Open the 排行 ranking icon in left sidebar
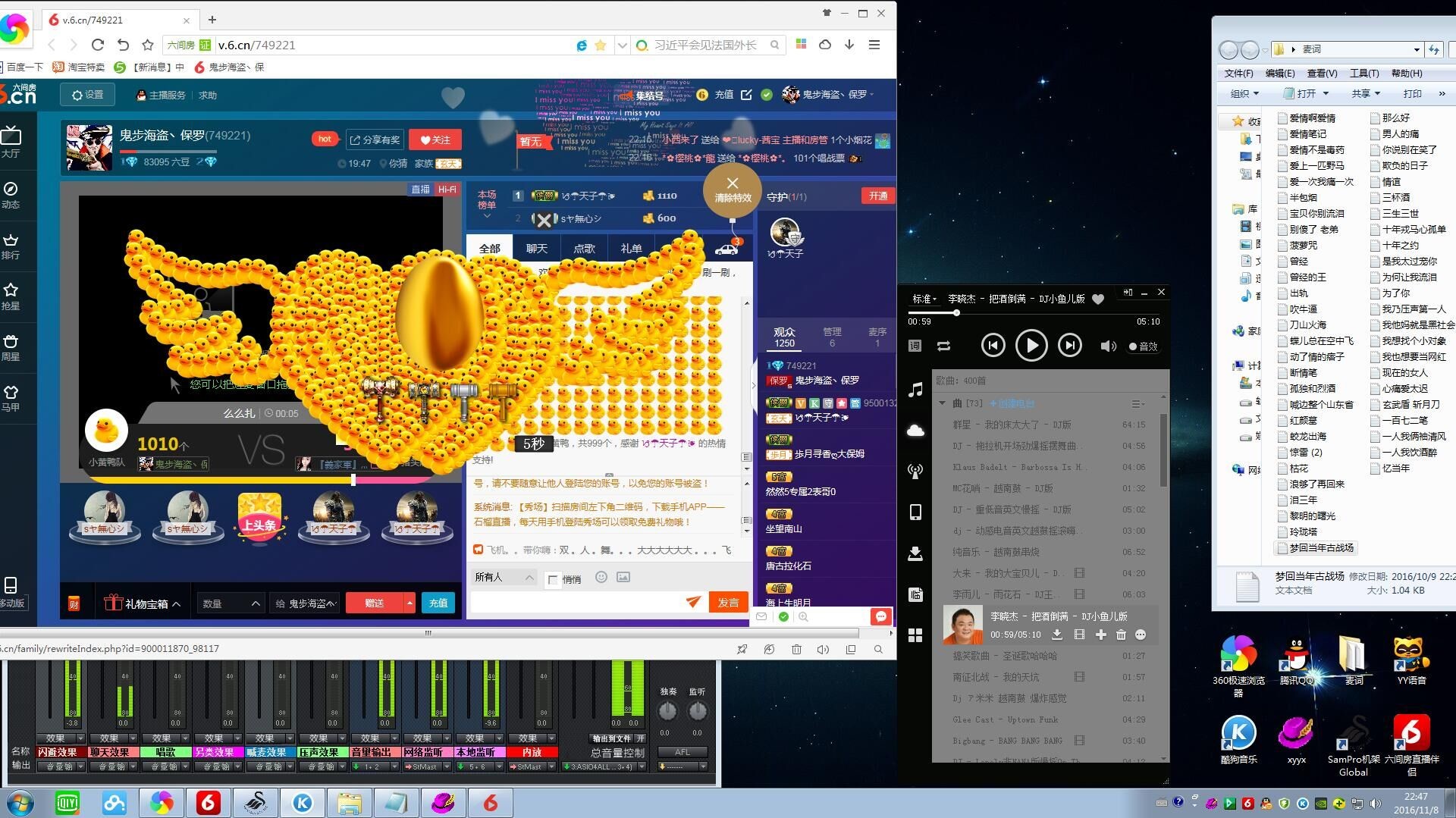This screenshot has width=1456, height=818. 11,246
